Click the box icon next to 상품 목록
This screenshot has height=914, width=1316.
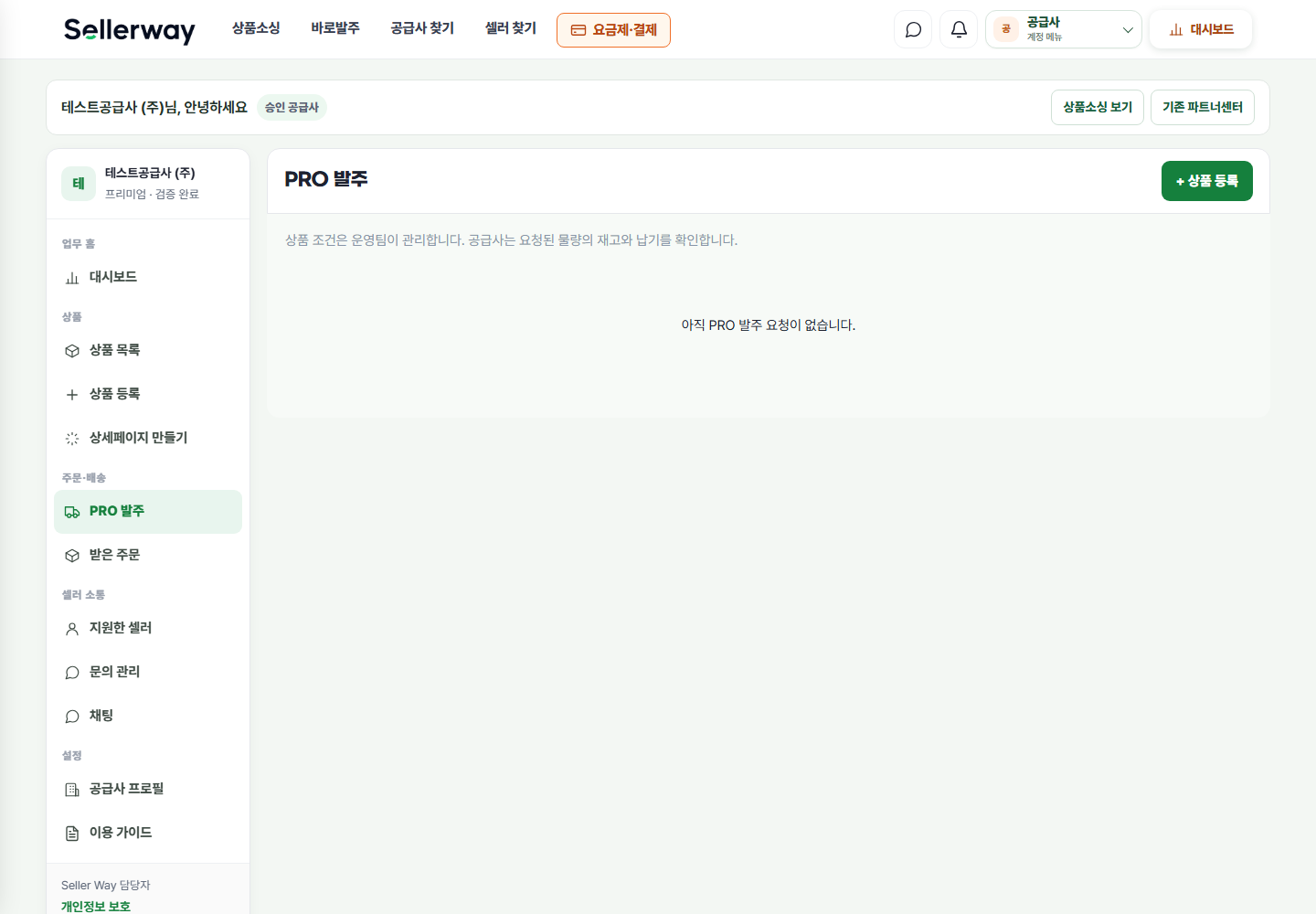(72, 351)
